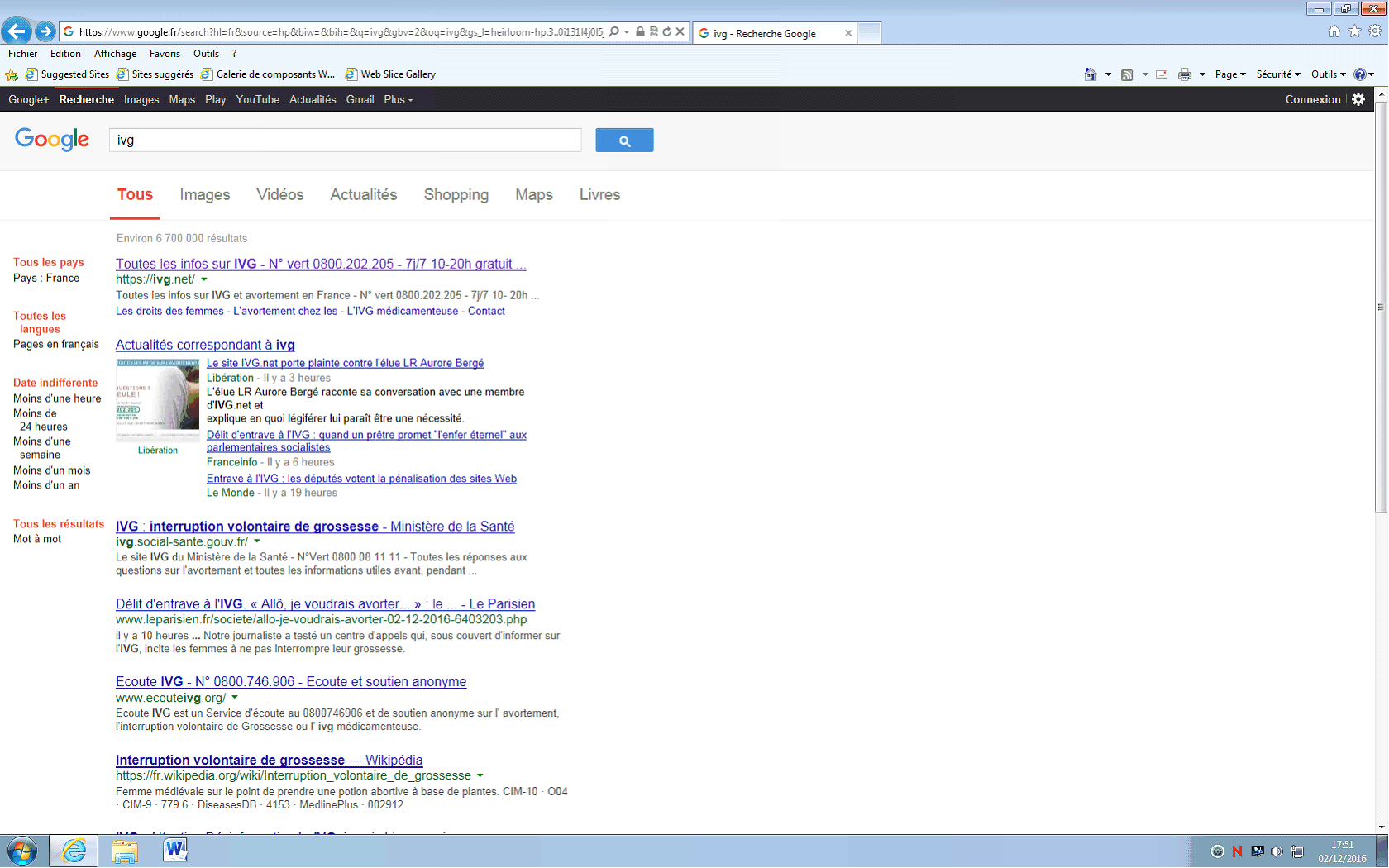Click the Google search input field
This screenshot has height=868, width=1389.
tap(345, 141)
